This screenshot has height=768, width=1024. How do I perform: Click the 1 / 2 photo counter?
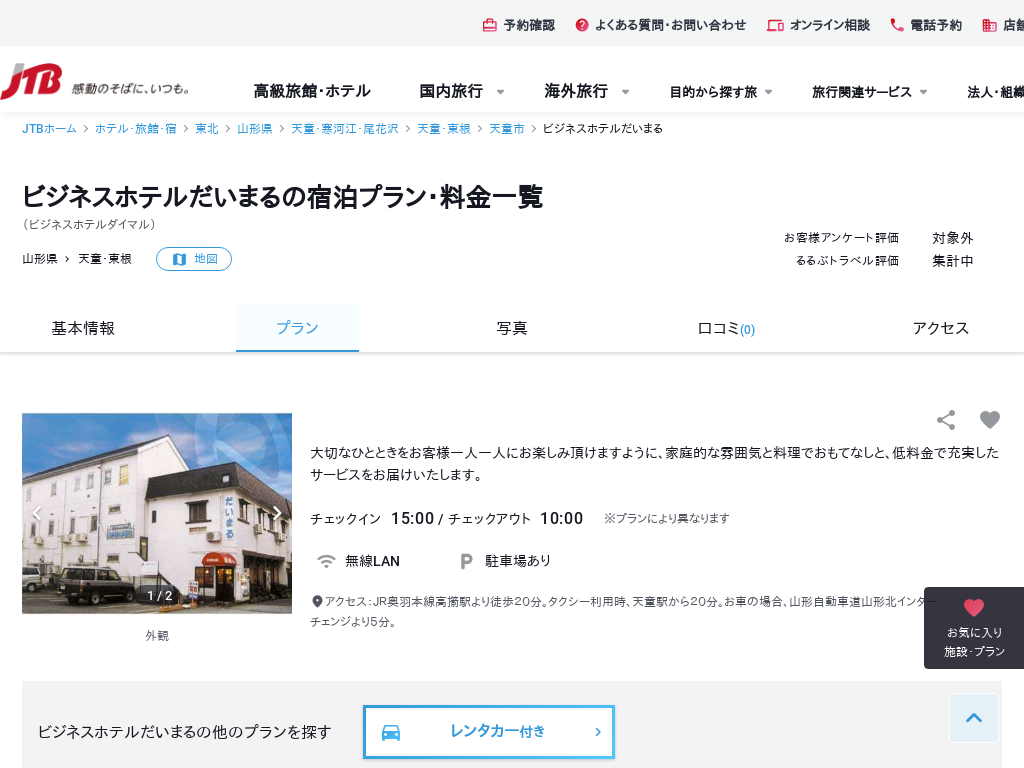159,596
